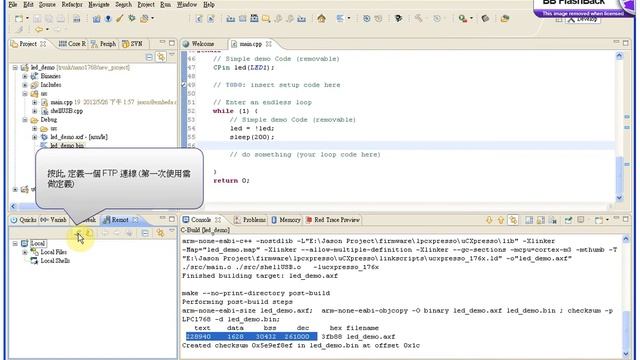Toggle task marker at line 49 TODO
Screen dimensions: 640x360
184,85
